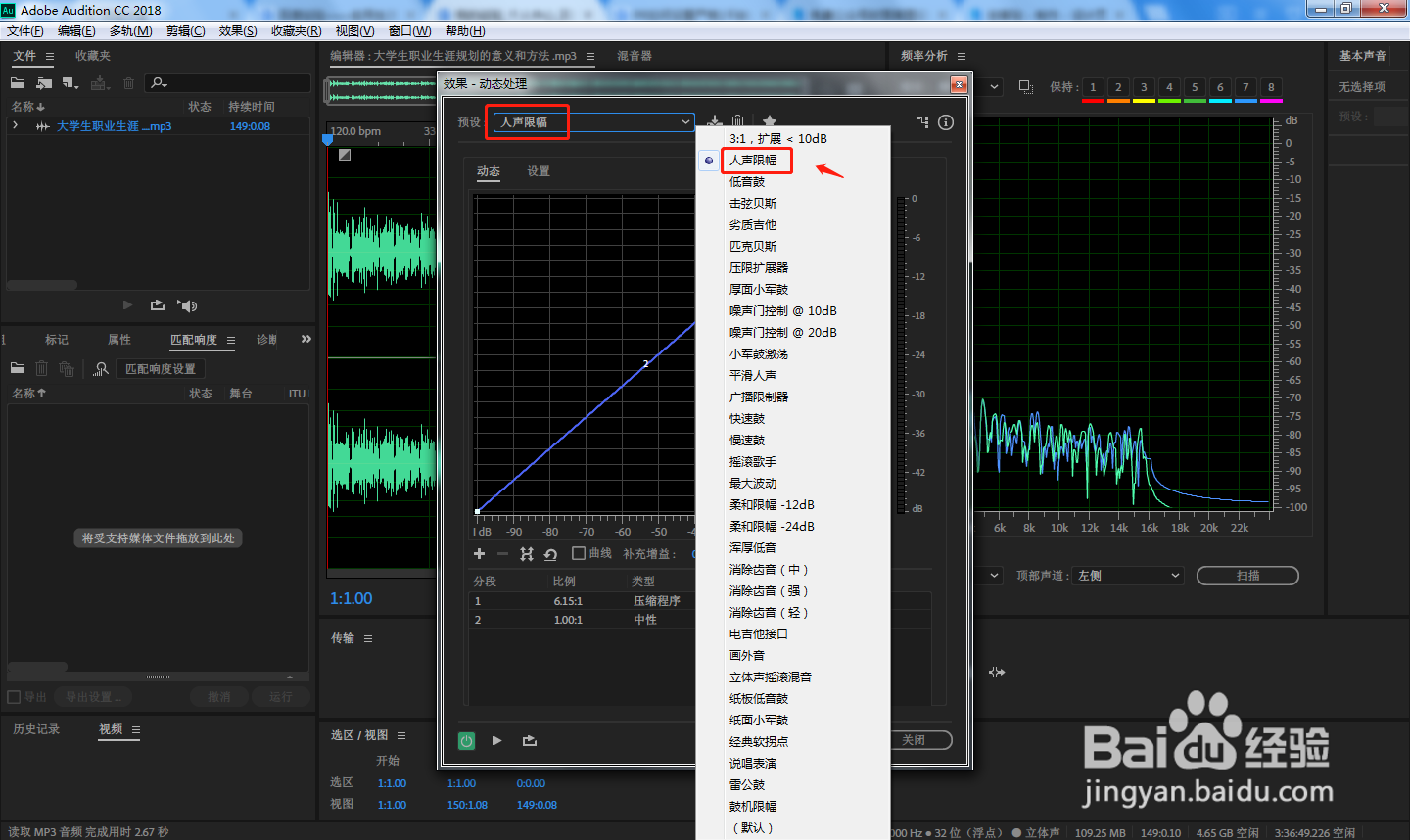This screenshot has height=840, width=1410.
Task: Select frequency hold slot 2
Action: click(1118, 87)
